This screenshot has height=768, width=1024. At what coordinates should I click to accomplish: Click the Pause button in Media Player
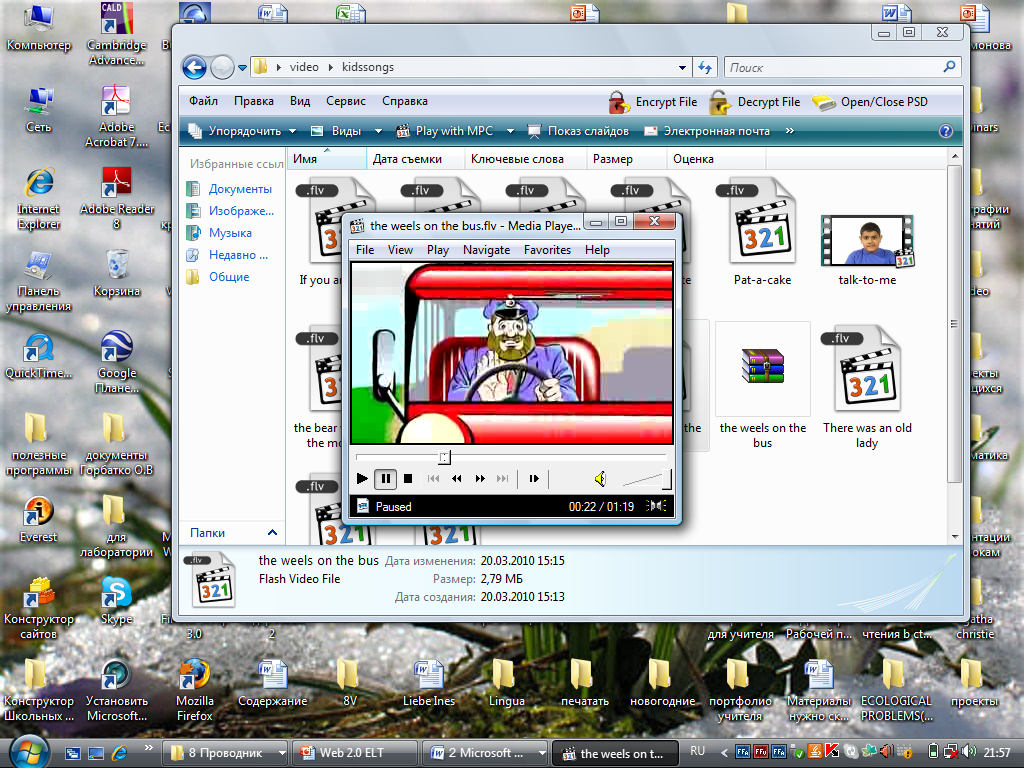click(385, 479)
